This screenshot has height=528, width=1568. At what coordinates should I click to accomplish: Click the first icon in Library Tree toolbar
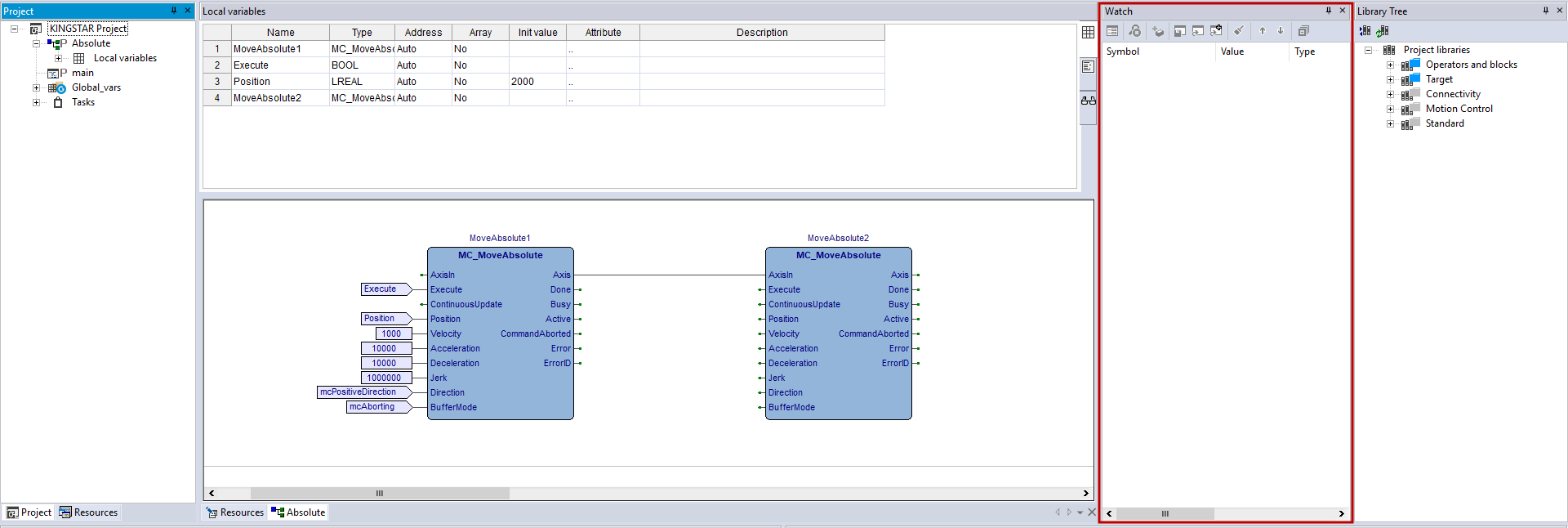[x=1365, y=31]
